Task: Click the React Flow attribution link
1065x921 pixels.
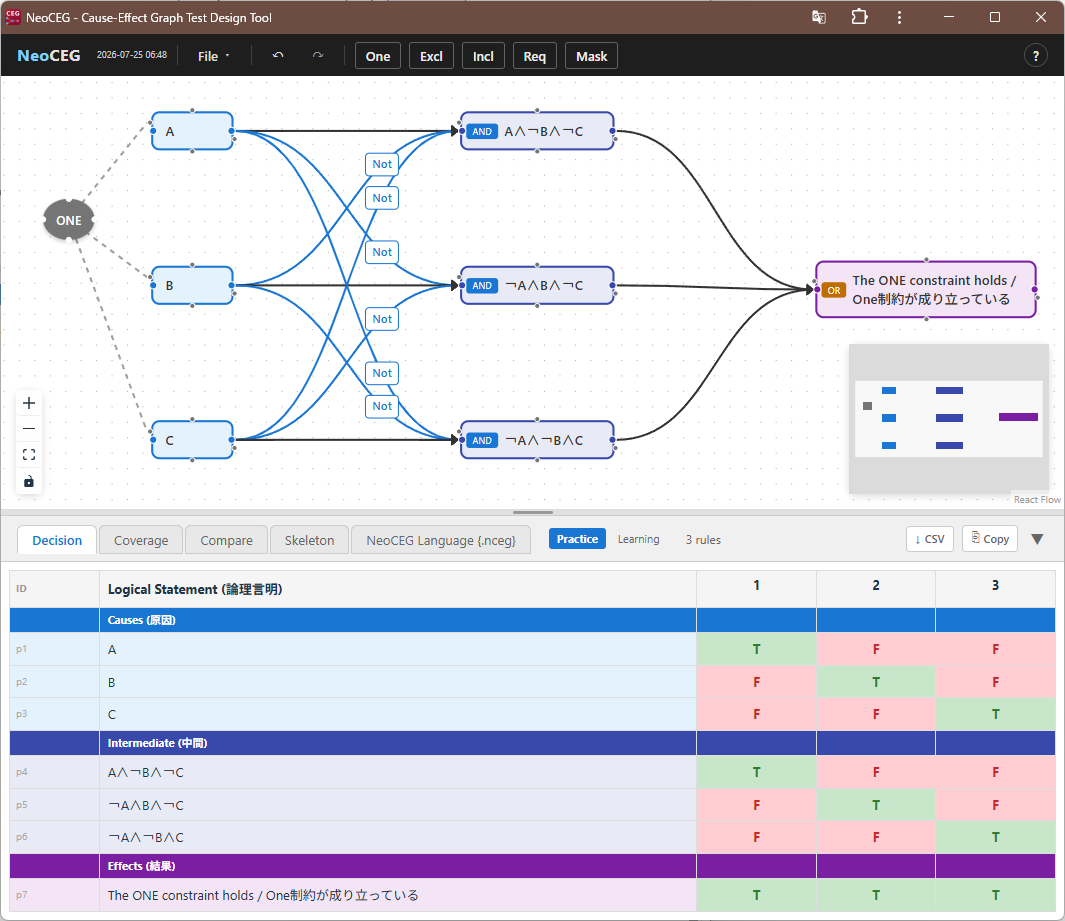Action: point(1036,499)
